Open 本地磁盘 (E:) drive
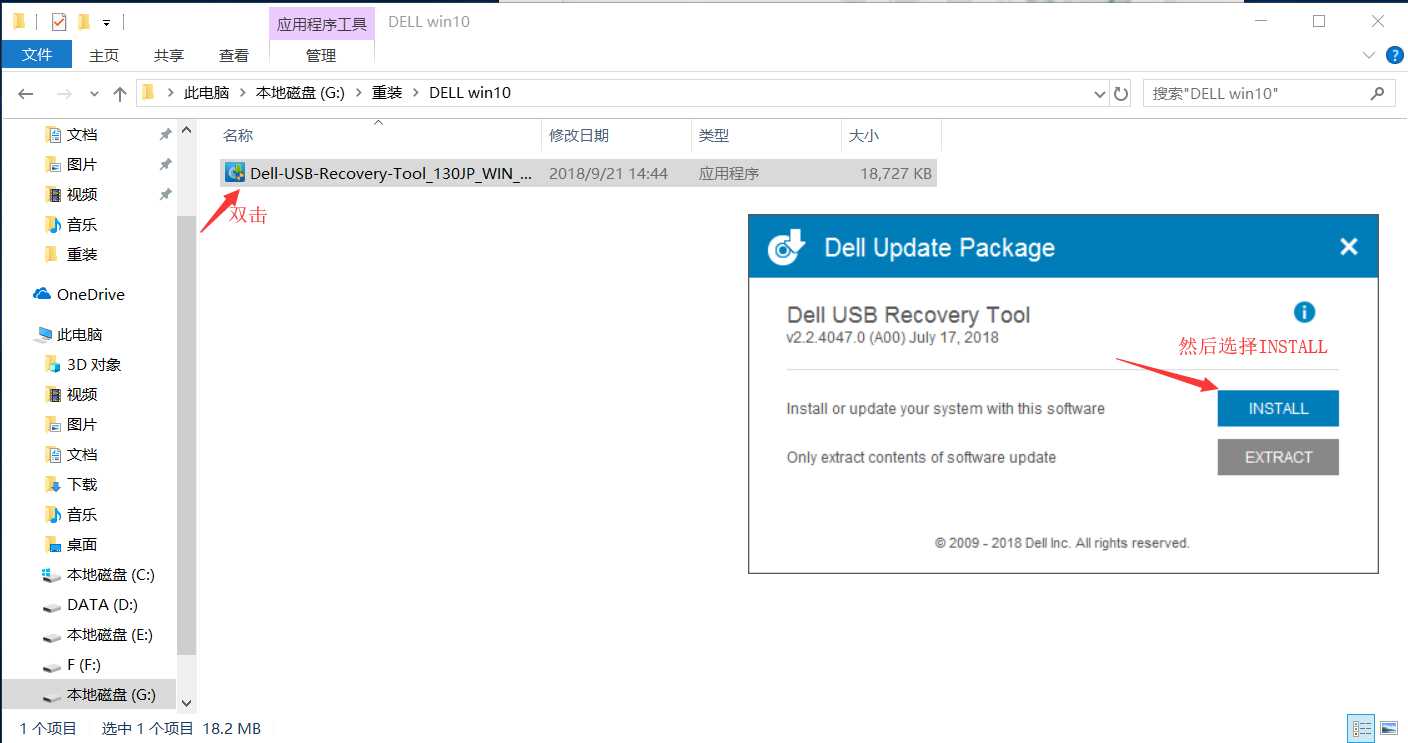Viewport: 1408px width, 743px height. (110, 634)
